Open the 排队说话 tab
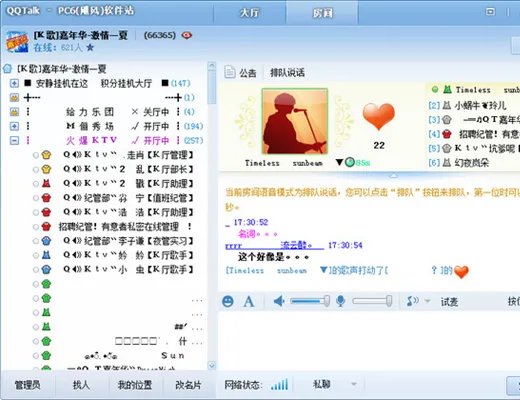Image resolution: width=520 pixels, height=400 pixels. click(x=287, y=72)
